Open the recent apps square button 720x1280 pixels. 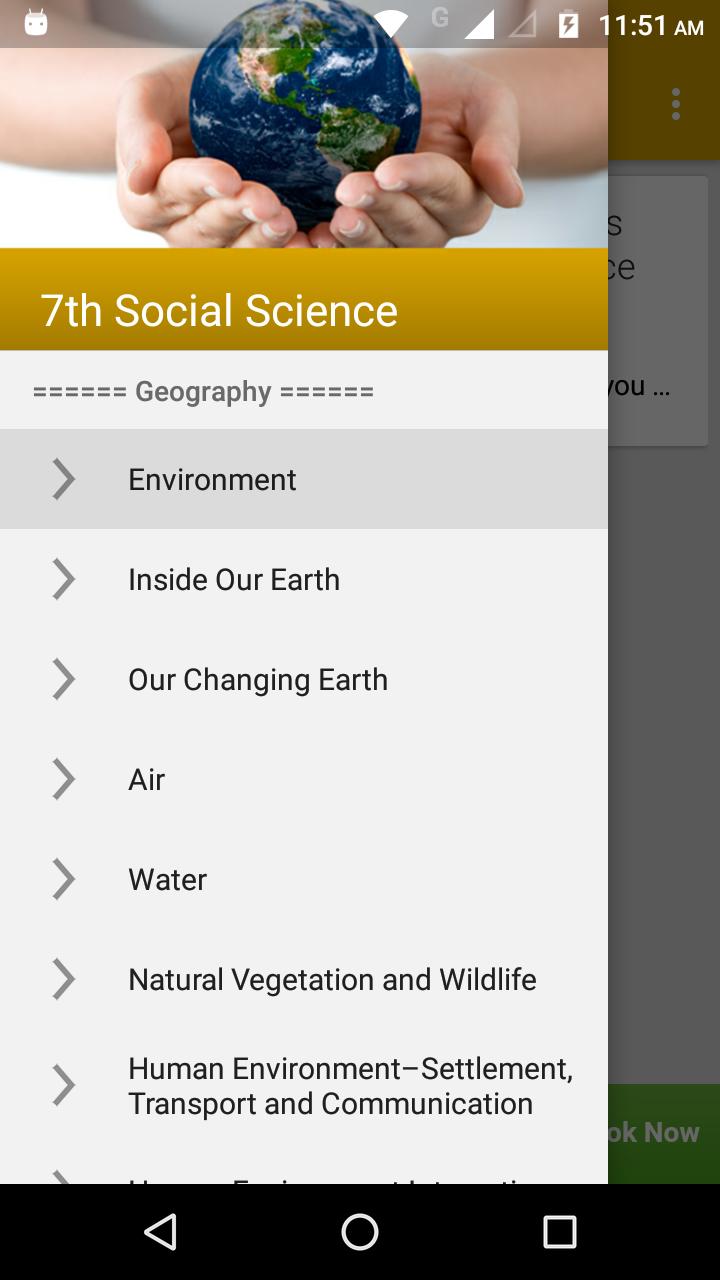point(560,1232)
